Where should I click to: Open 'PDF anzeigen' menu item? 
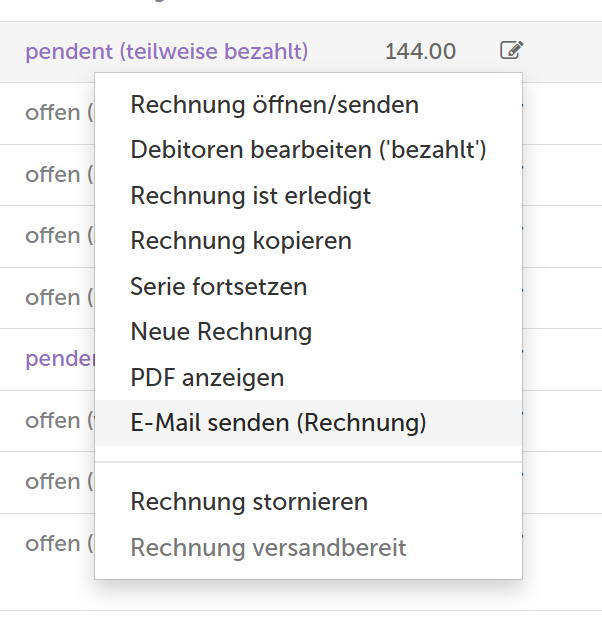click(x=207, y=377)
